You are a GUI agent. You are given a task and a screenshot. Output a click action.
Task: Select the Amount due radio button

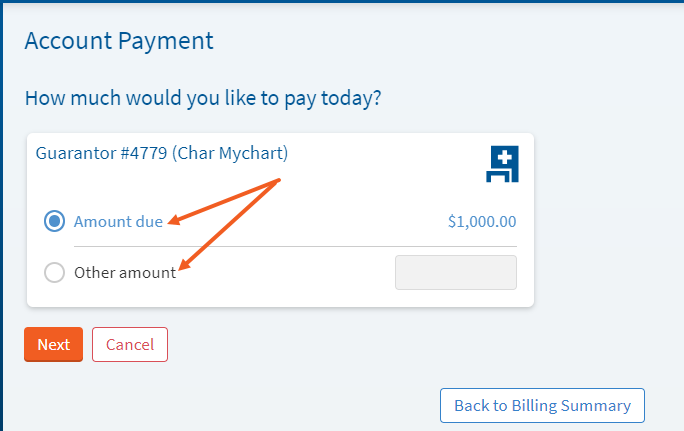click(x=55, y=222)
